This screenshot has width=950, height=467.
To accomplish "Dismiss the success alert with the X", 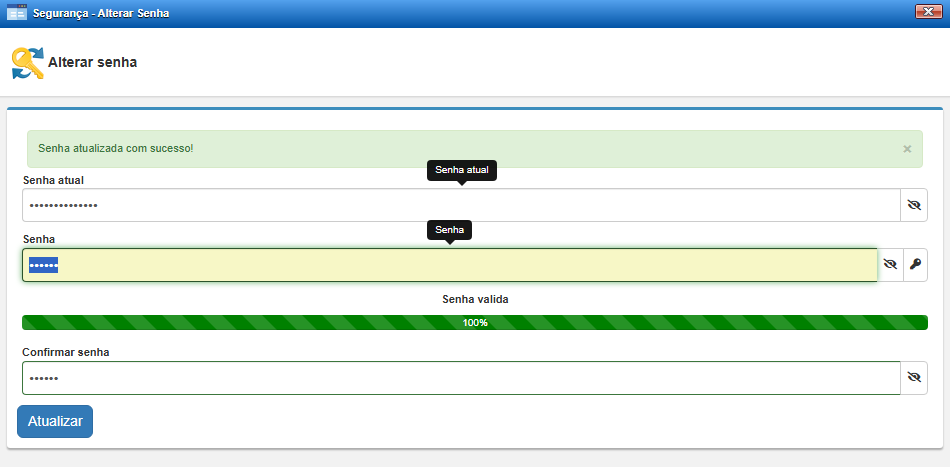I will (x=907, y=149).
